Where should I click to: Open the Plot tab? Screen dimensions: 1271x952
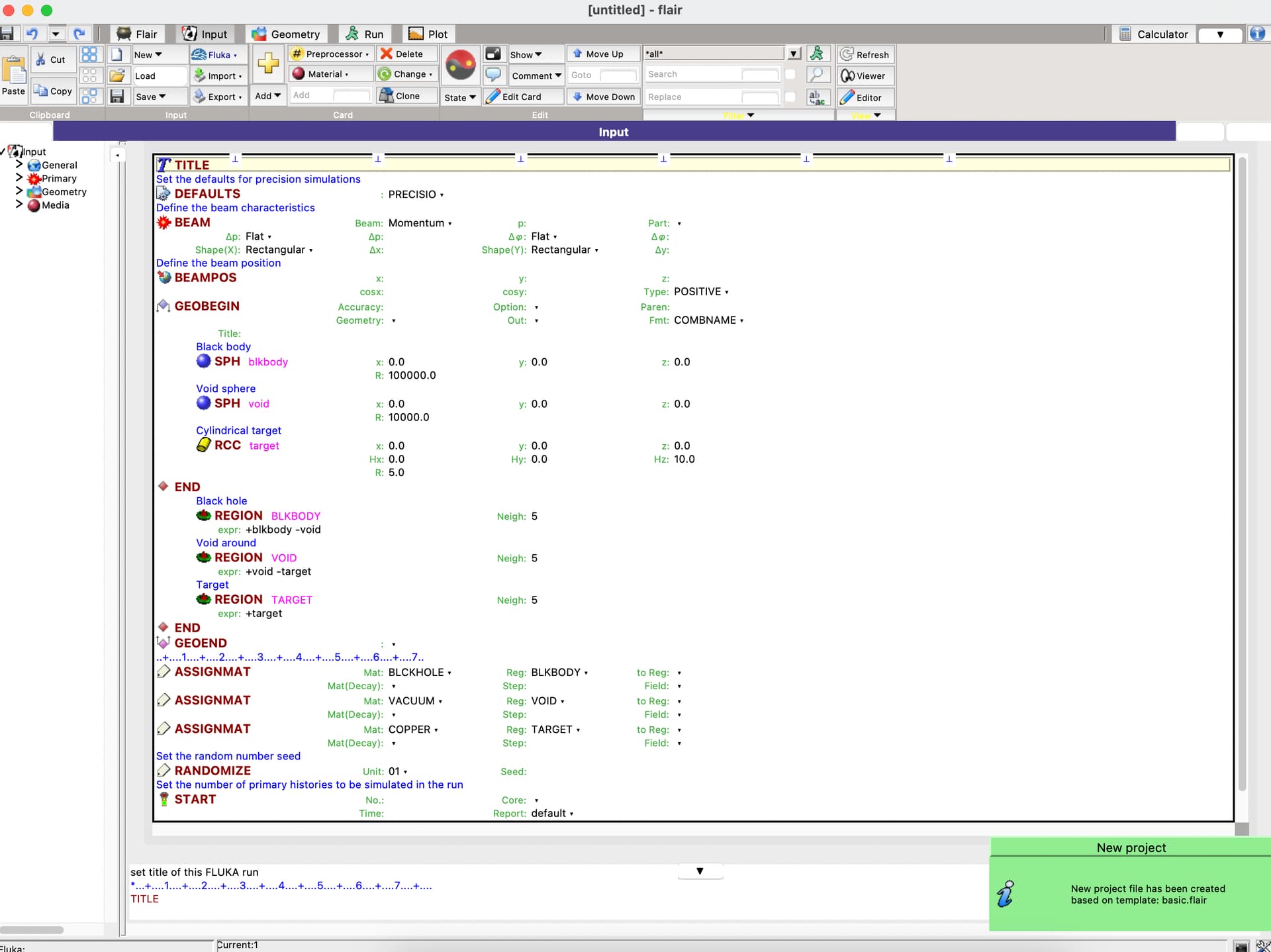[x=428, y=34]
